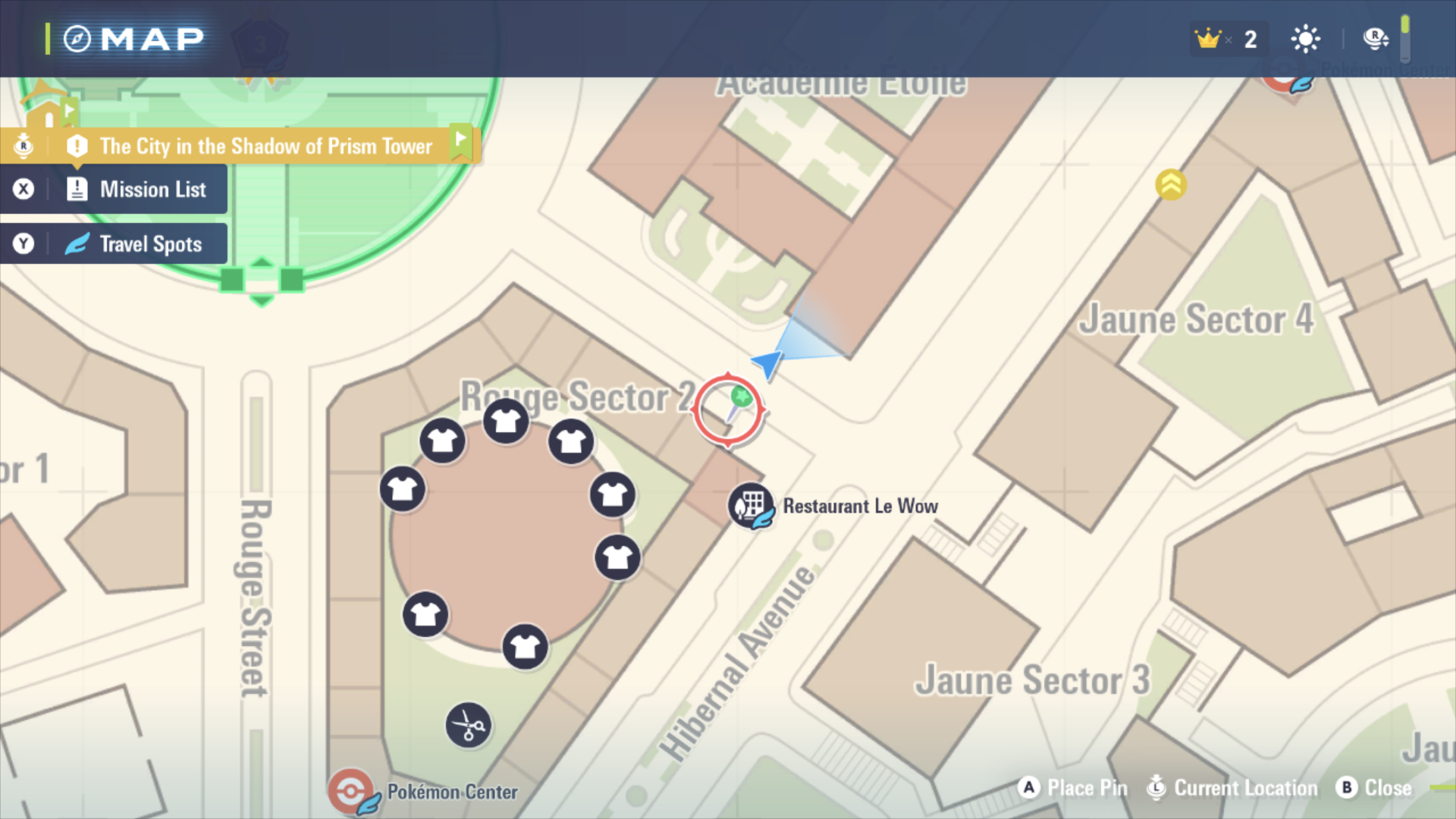Click the Place Pin button

coord(1072,788)
